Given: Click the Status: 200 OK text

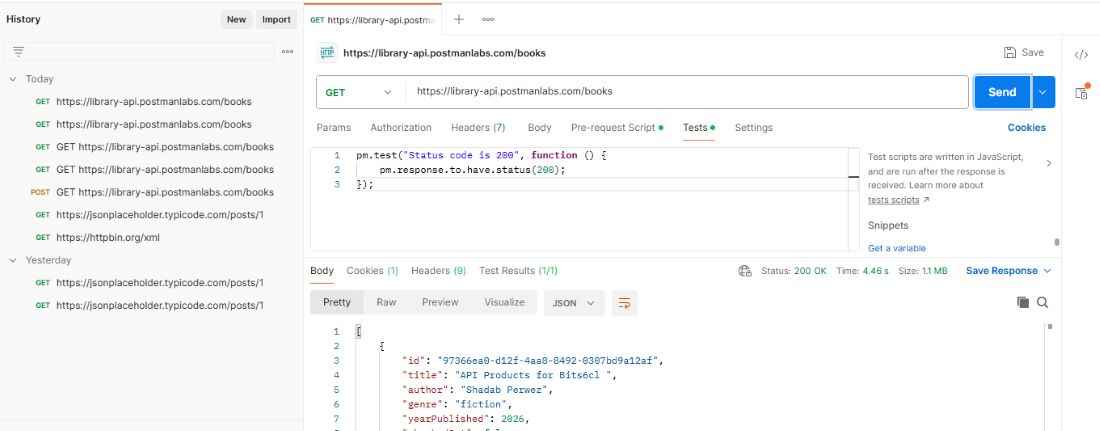Looking at the screenshot, I should (793, 271).
